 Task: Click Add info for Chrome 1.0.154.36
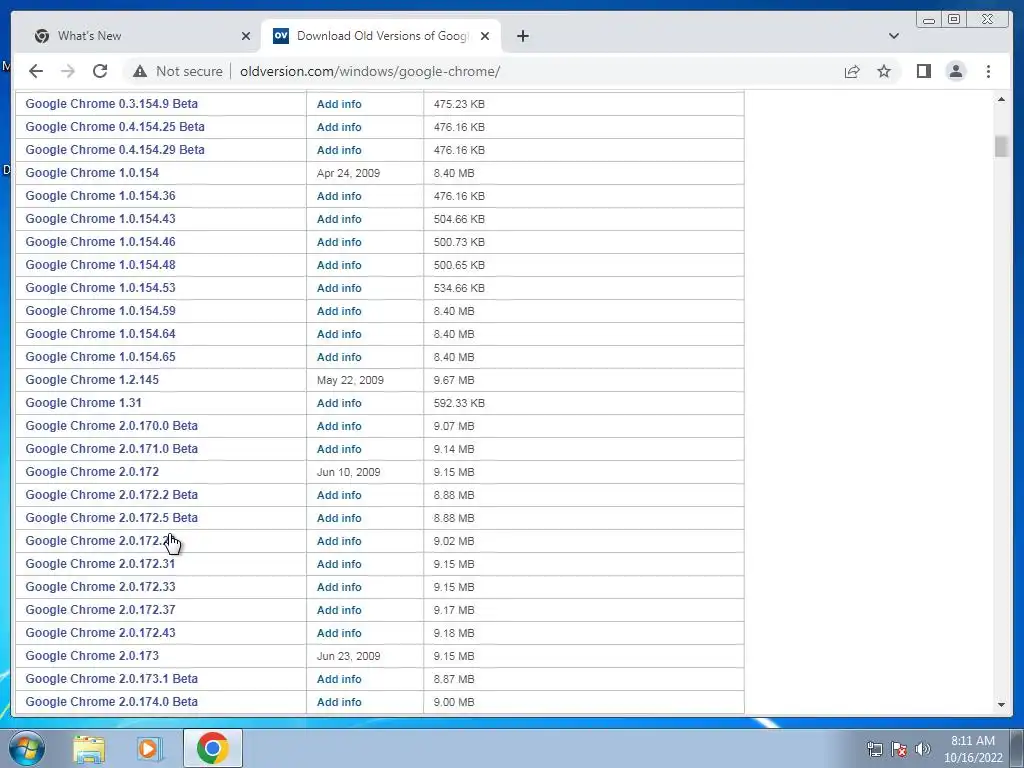click(x=339, y=196)
